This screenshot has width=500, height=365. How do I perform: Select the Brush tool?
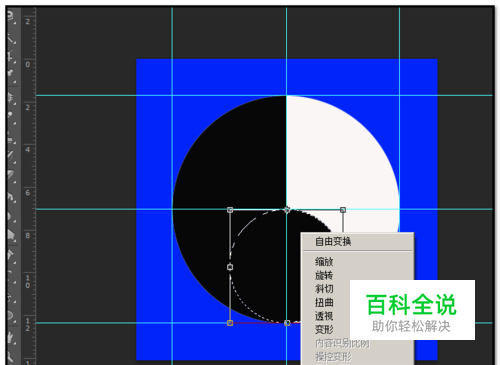point(11,117)
